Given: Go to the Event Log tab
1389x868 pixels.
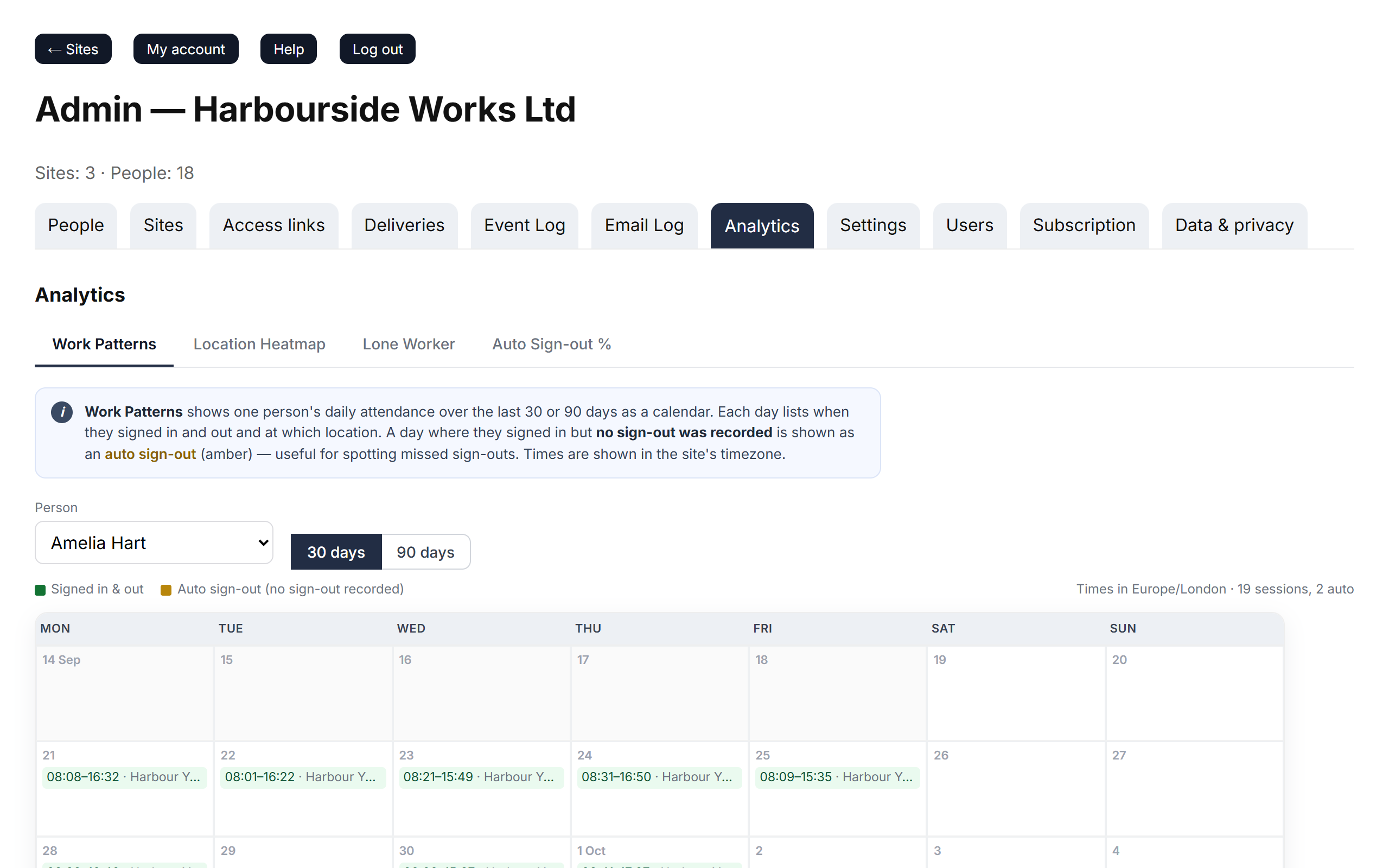Looking at the screenshot, I should tap(524, 226).
